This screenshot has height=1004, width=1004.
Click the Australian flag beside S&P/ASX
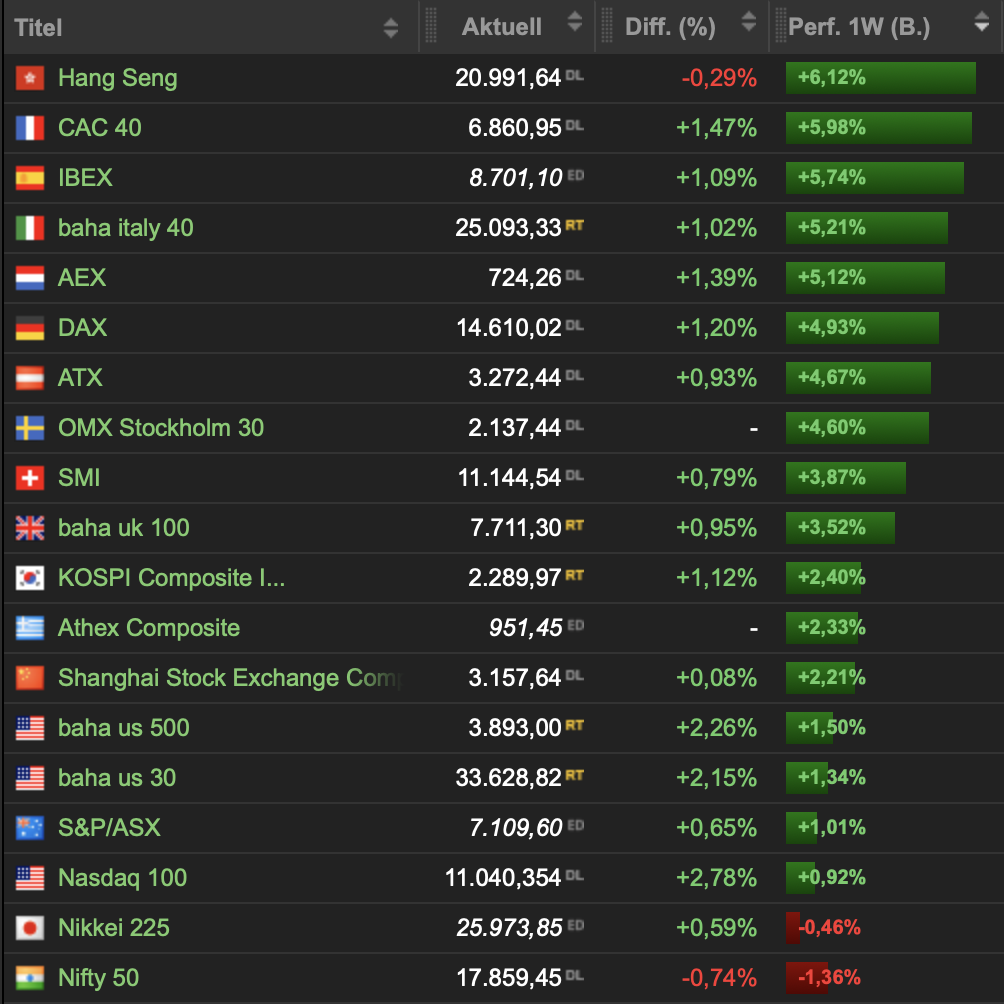tap(30, 827)
